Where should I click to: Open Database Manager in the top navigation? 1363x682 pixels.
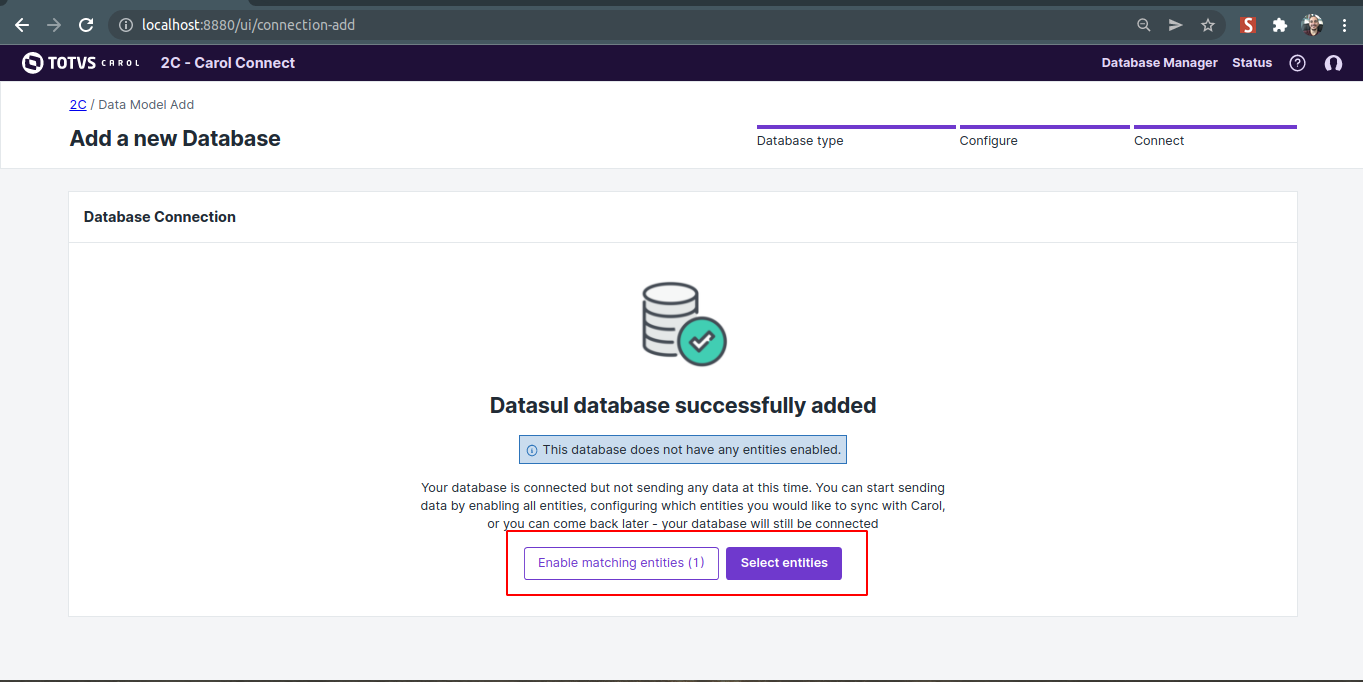[1159, 63]
